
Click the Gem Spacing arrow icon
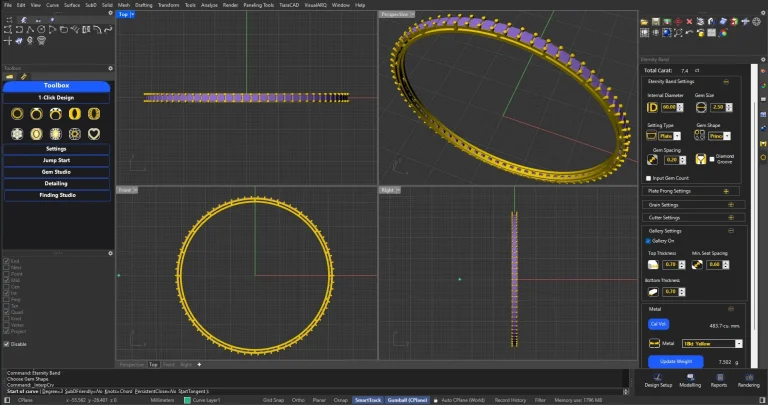coord(652,159)
